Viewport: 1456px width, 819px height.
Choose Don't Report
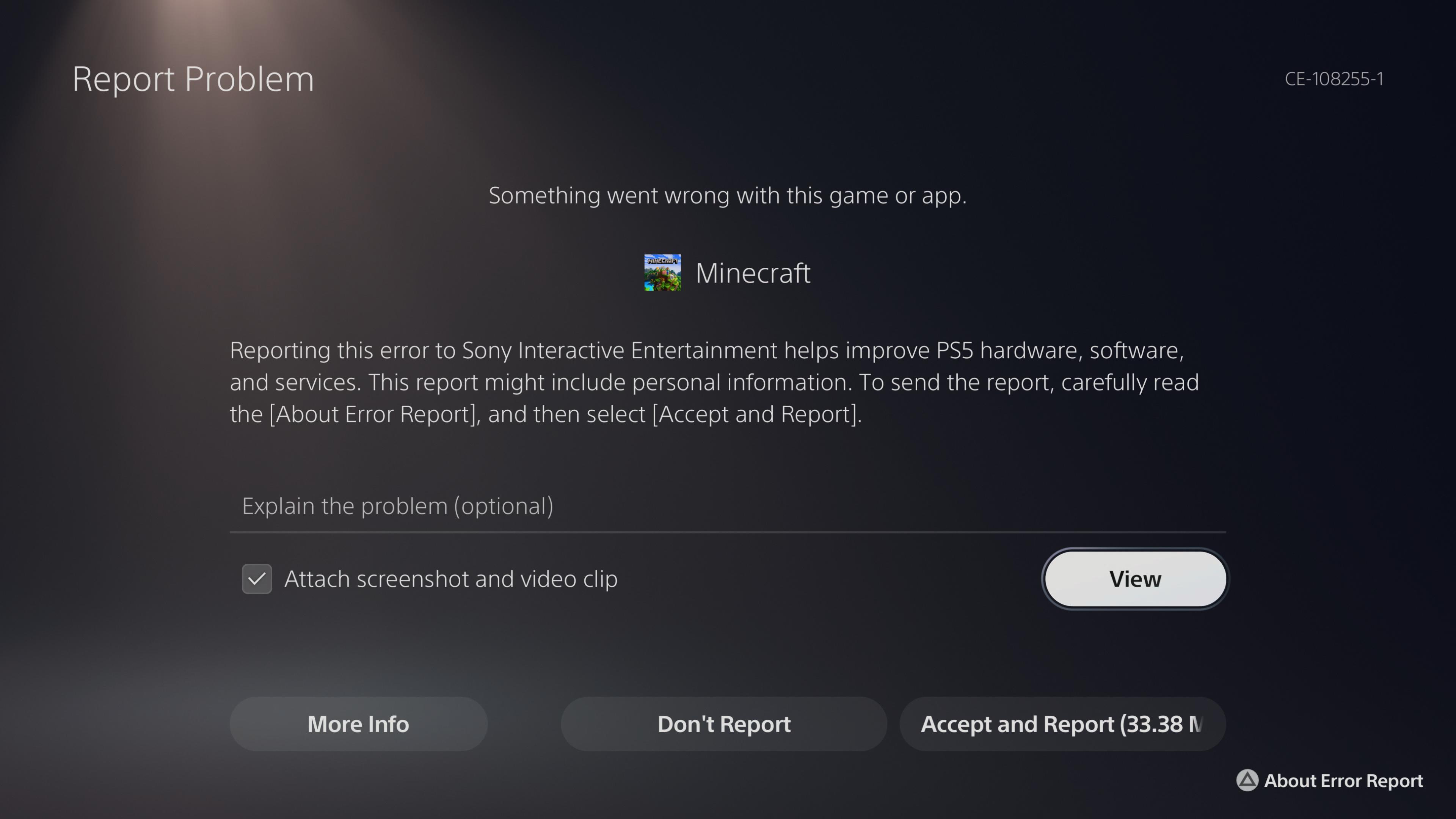click(x=723, y=724)
